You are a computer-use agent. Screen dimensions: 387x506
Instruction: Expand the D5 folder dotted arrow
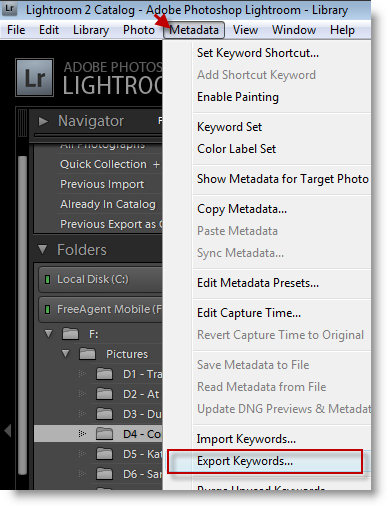[82, 454]
